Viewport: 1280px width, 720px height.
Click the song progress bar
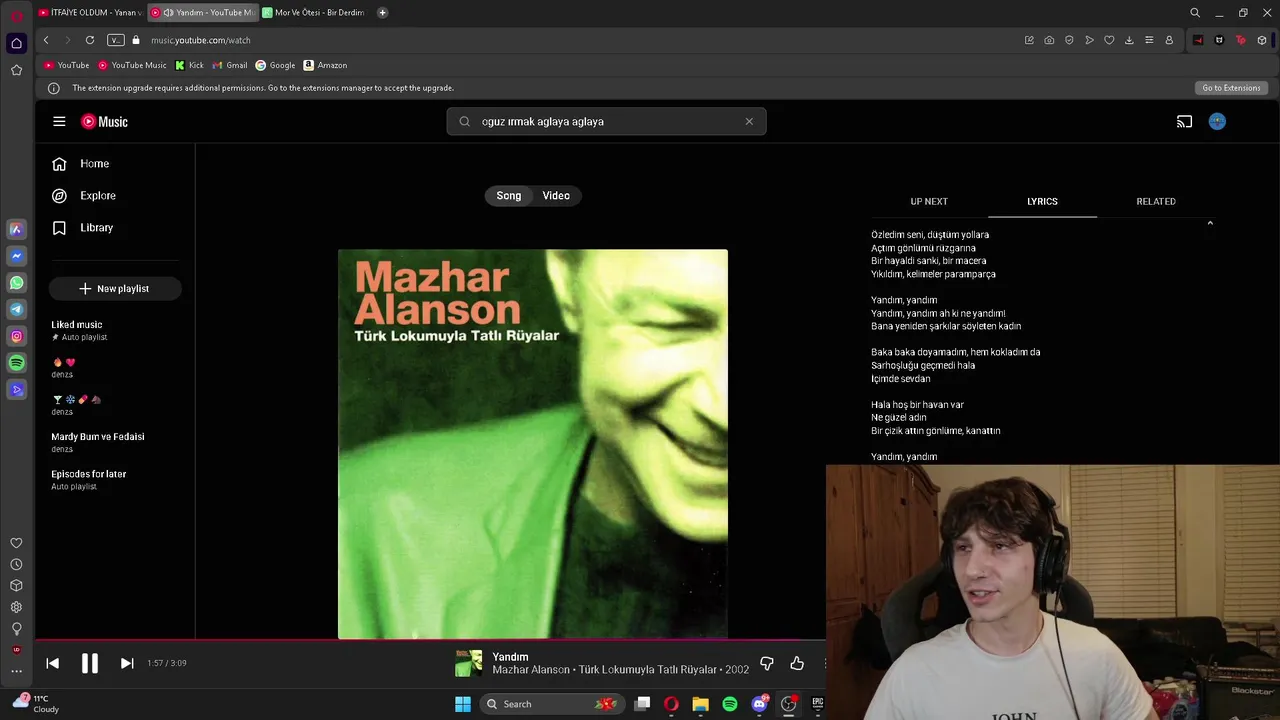pyautogui.click(x=430, y=640)
